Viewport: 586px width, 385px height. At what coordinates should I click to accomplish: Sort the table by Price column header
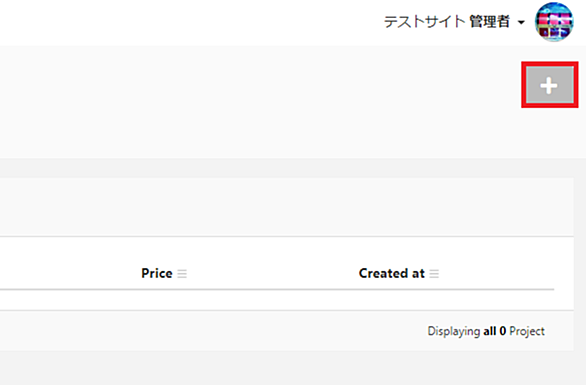coord(157,274)
